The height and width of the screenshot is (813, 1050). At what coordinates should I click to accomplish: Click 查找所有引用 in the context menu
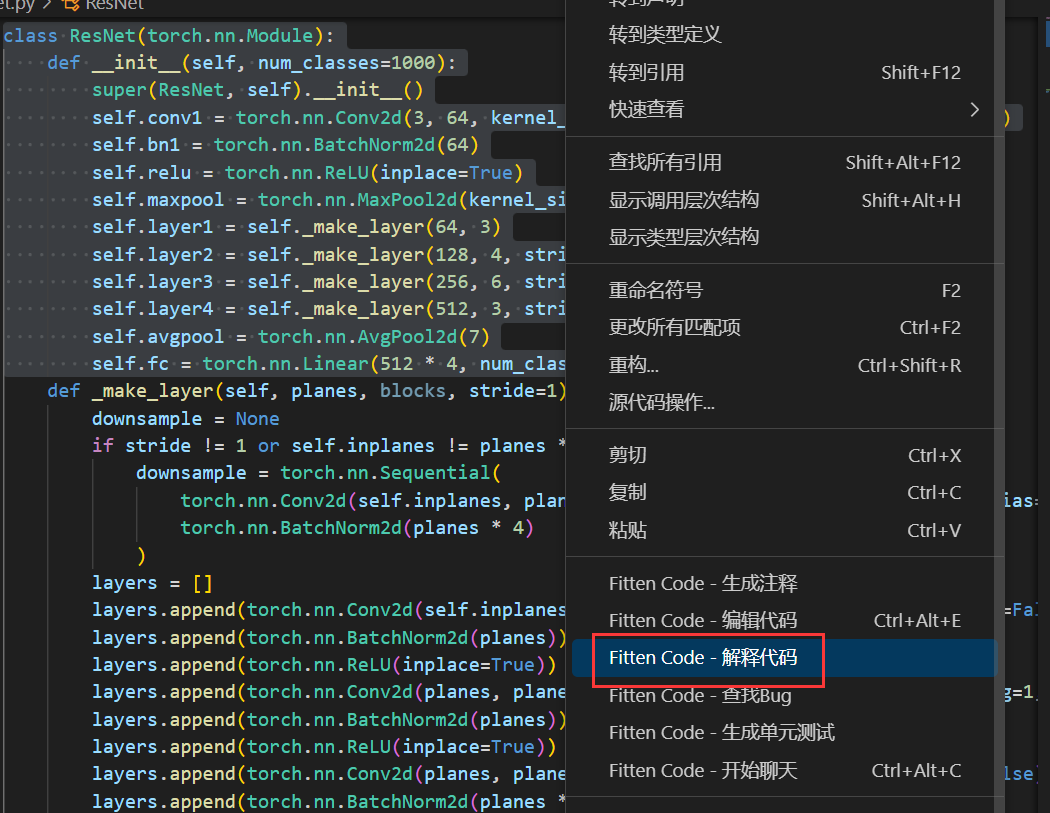(x=665, y=162)
